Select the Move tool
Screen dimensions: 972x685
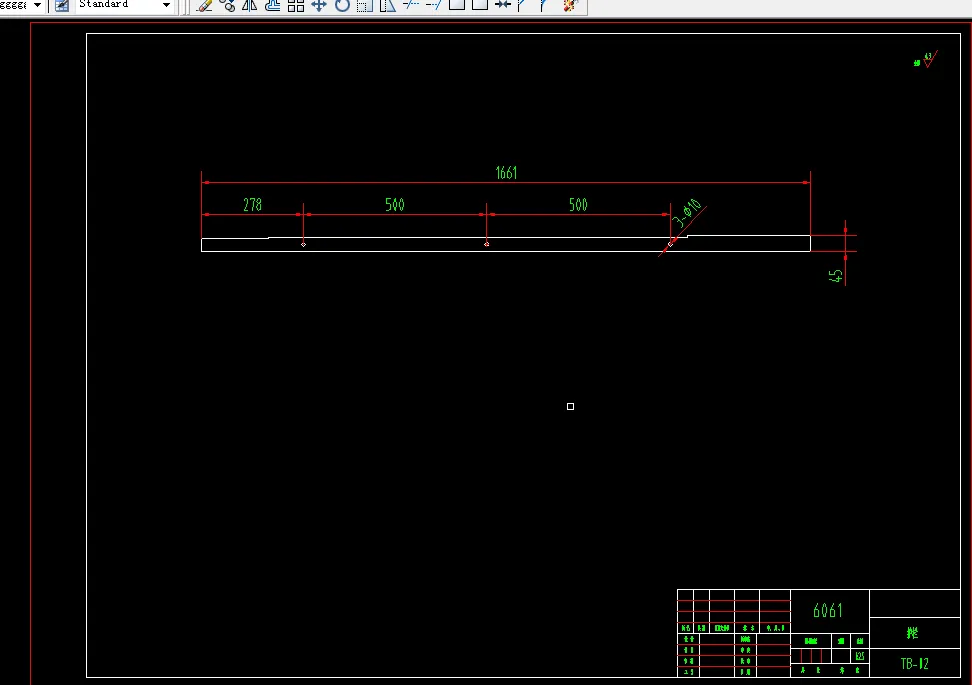click(319, 6)
